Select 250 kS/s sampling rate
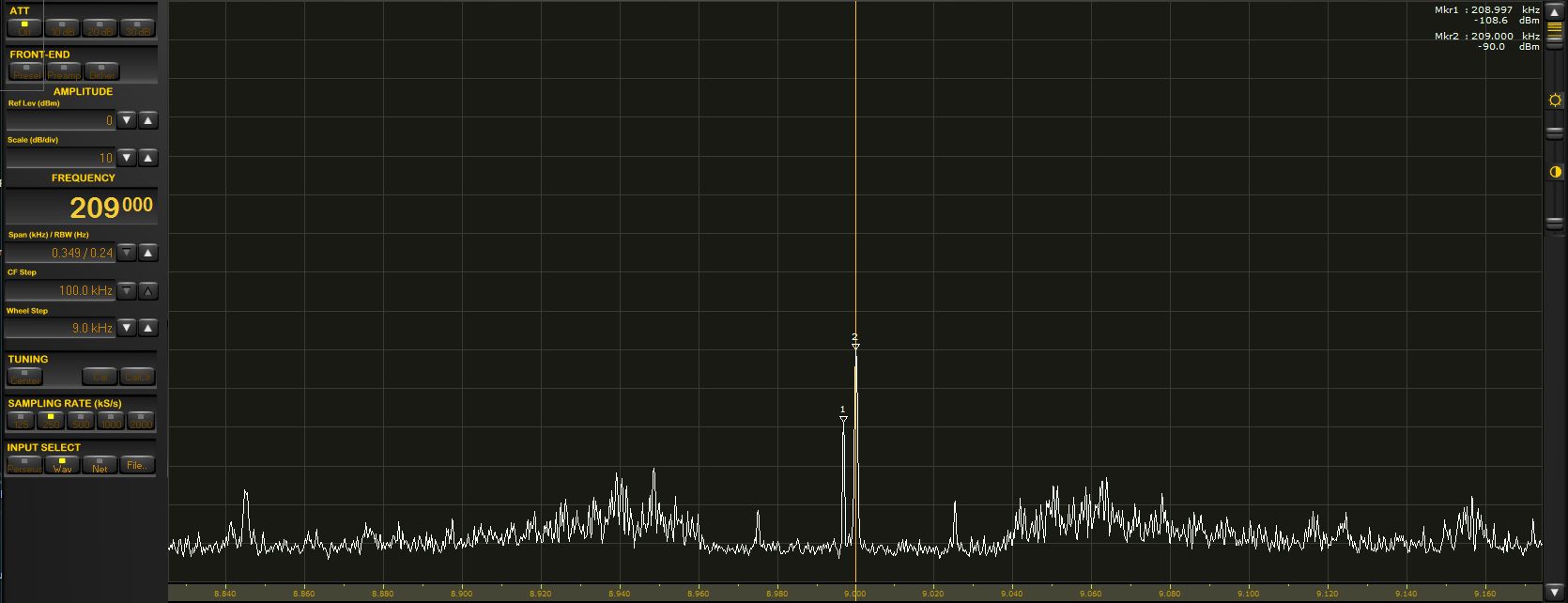 [51, 421]
